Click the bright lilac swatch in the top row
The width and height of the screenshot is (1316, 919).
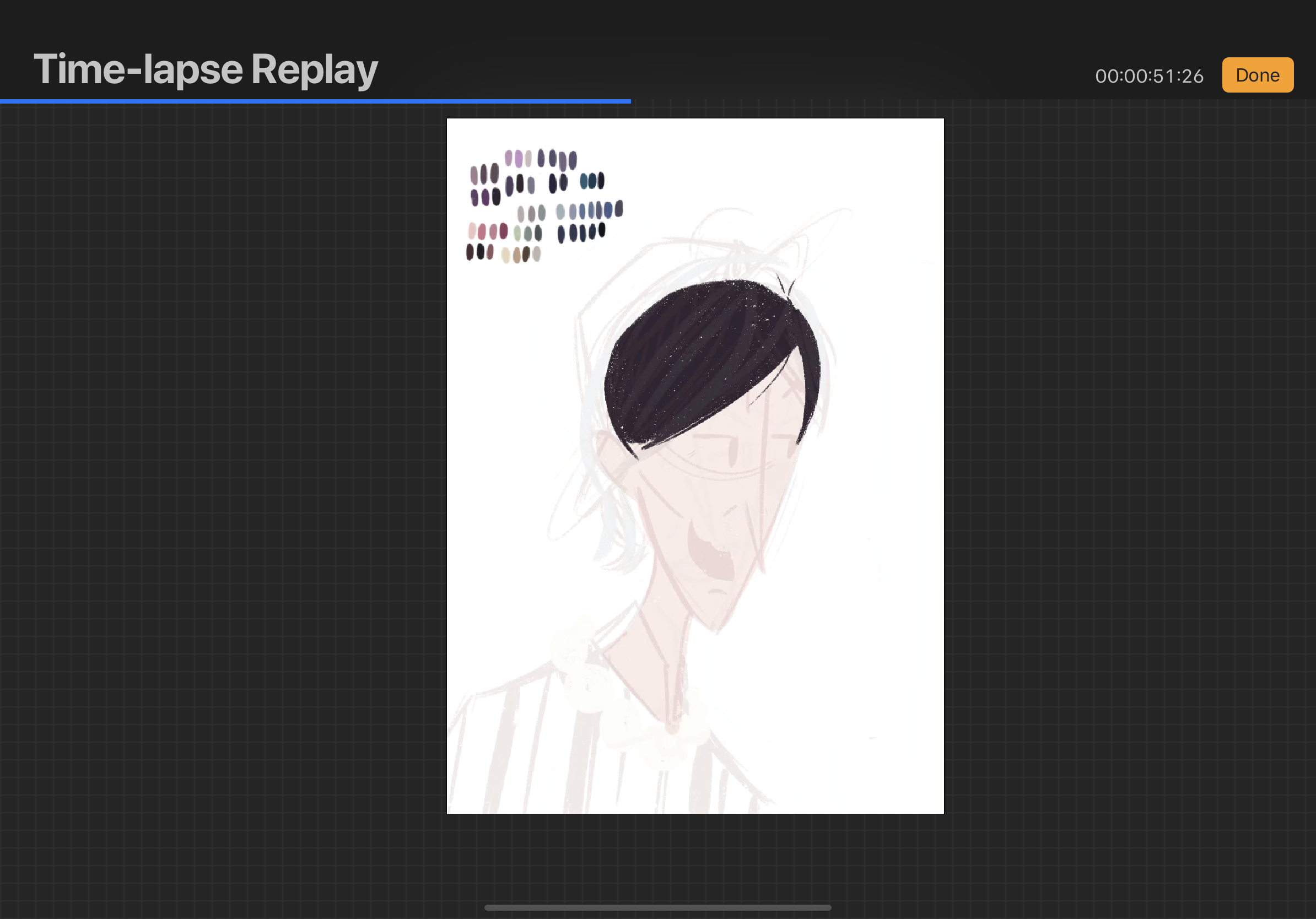[x=518, y=158]
